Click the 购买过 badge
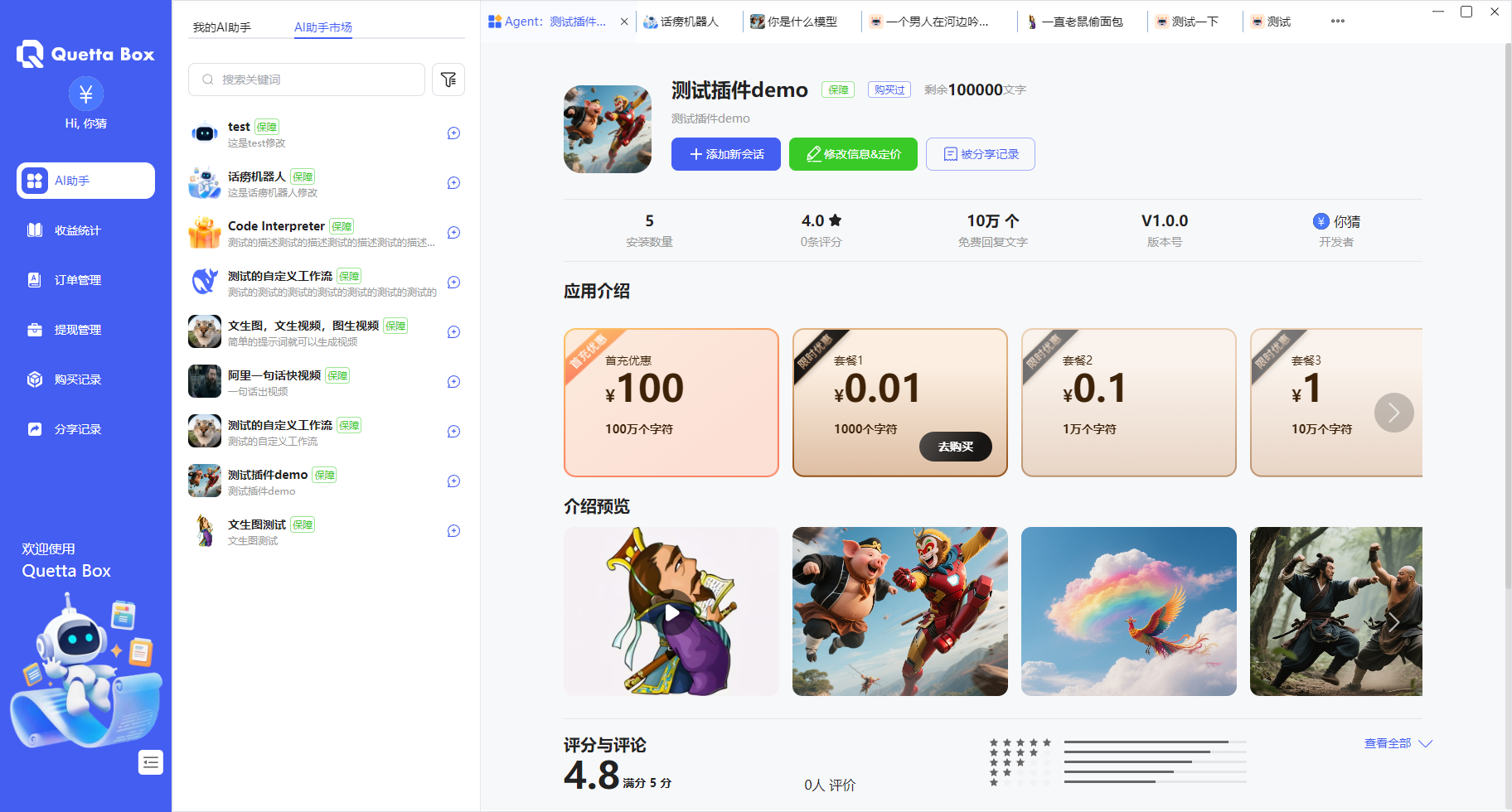The width and height of the screenshot is (1512, 812). [889, 89]
